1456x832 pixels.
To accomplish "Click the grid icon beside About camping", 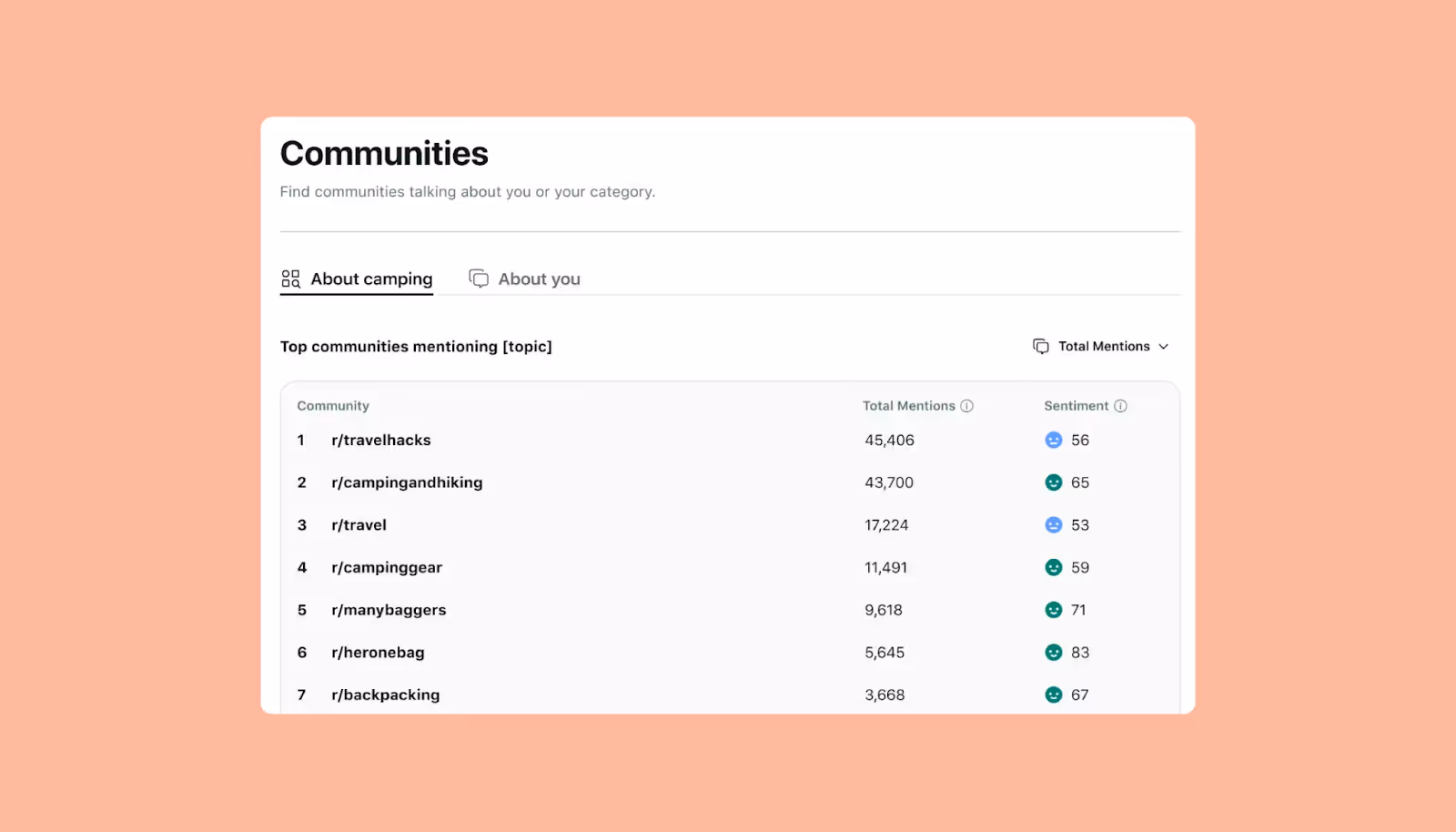I will click(x=289, y=279).
